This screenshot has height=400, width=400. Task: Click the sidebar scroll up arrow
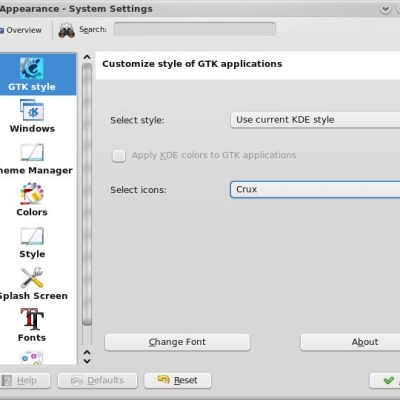click(87, 57)
